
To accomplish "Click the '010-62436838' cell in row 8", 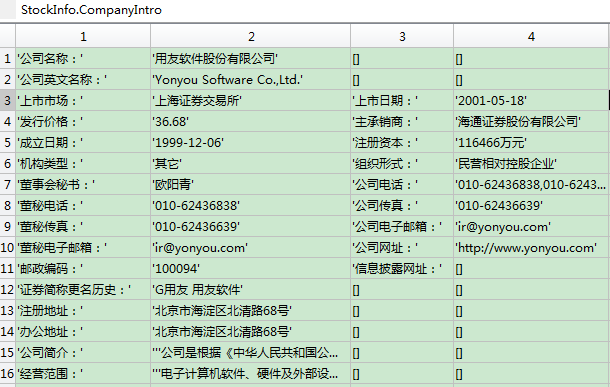I will pyautogui.click(x=251, y=206).
